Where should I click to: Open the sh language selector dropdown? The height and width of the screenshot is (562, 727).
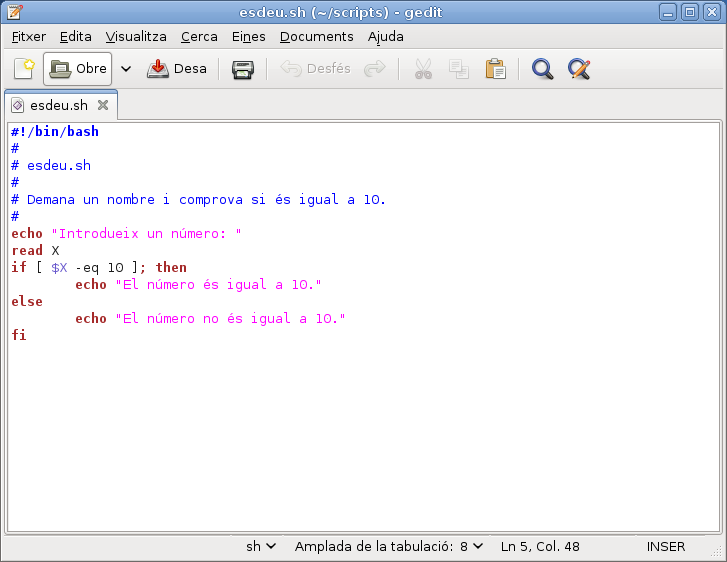[x=261, y=546]
